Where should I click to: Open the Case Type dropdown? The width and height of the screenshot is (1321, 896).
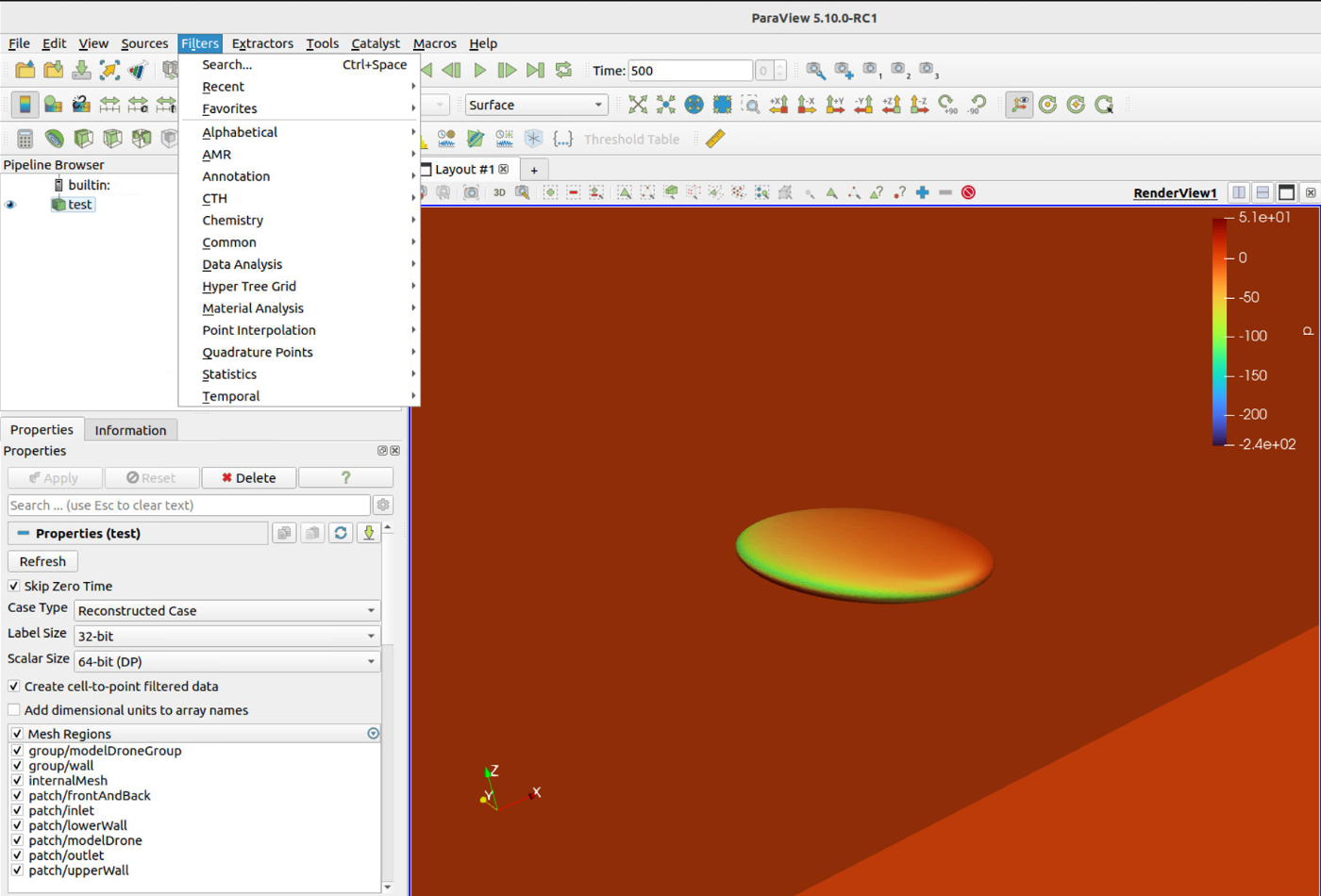point(226,611)
